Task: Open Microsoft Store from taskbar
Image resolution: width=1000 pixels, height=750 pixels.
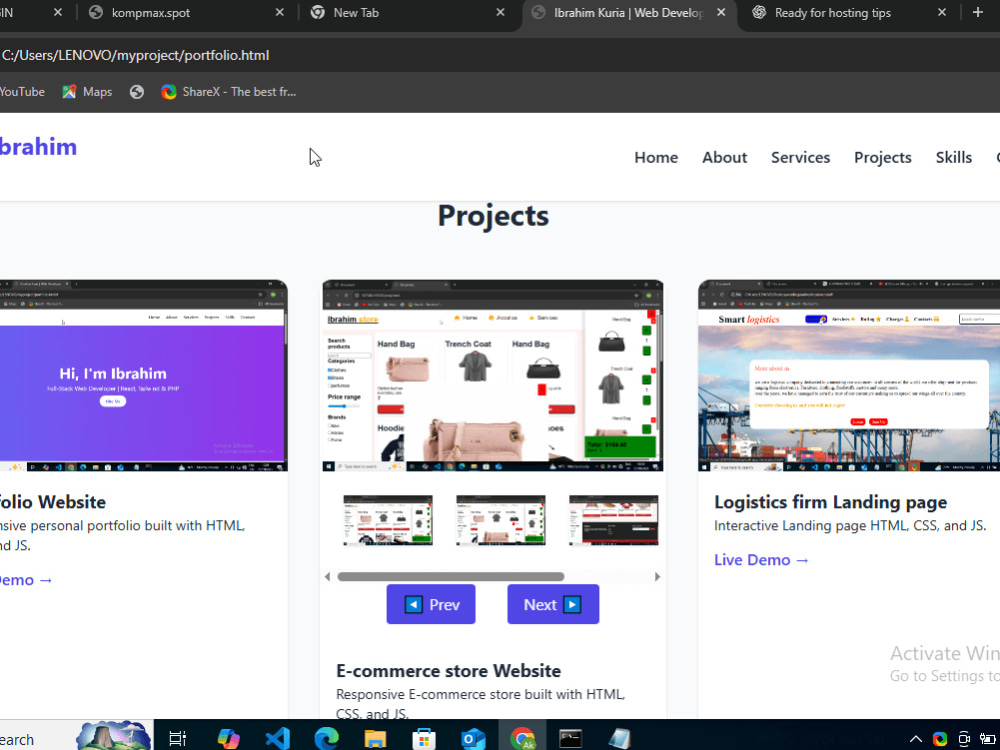Action: (x=423, y=739)
